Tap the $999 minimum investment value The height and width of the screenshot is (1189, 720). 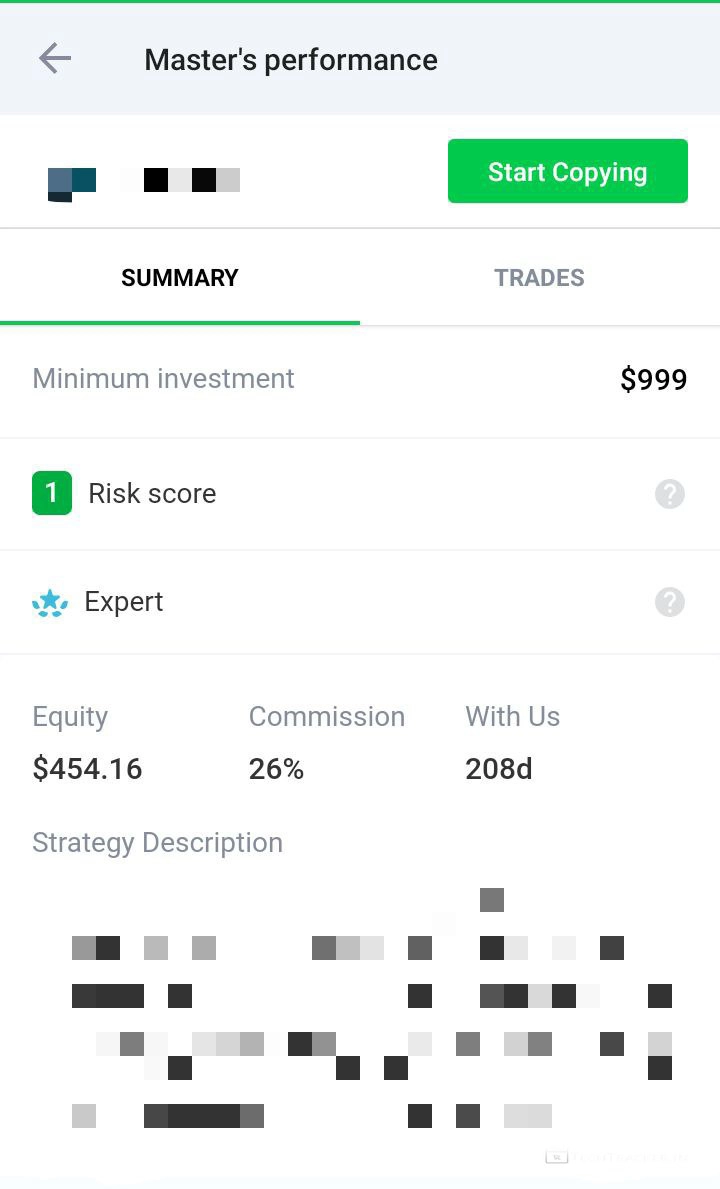(x=653, y=380)
